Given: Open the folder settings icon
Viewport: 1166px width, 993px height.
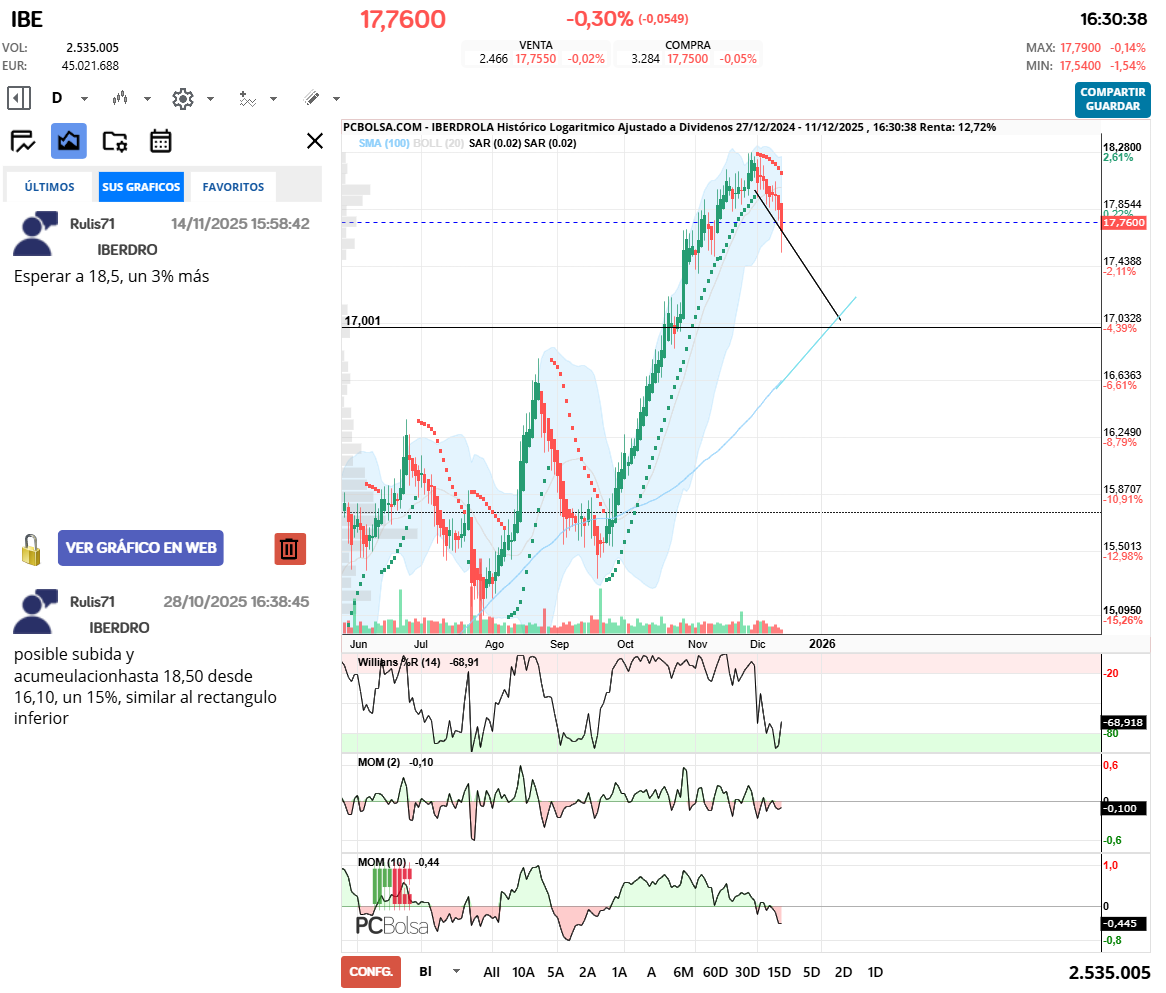Looking at the screenshot, I should click(115, 141).
